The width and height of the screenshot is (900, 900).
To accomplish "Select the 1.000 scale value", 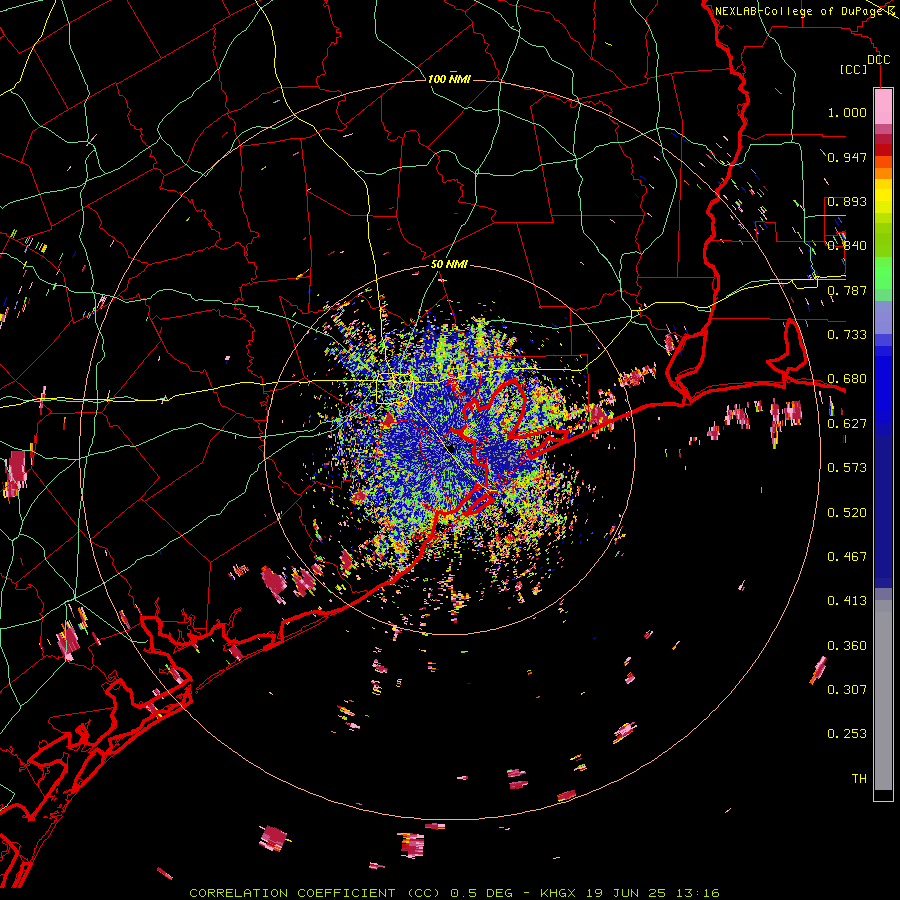I will (x=847, y=112).
